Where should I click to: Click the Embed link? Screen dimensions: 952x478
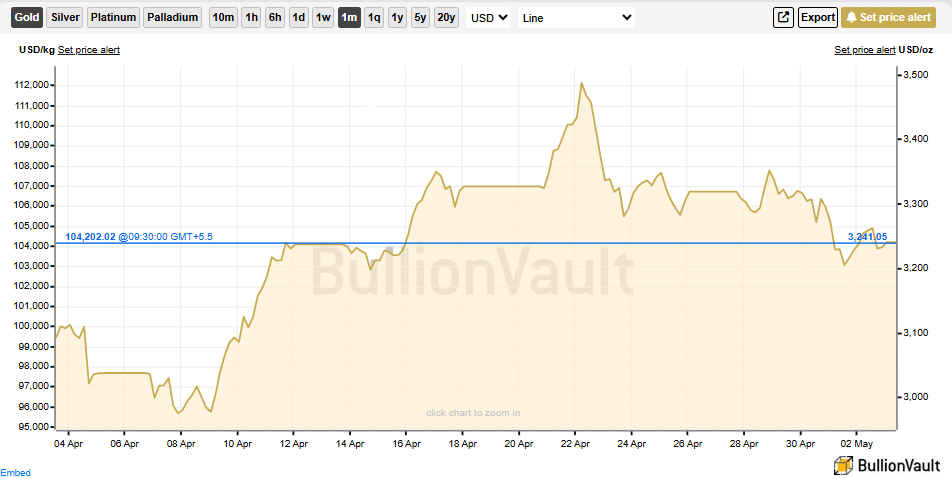pos(15,473)
